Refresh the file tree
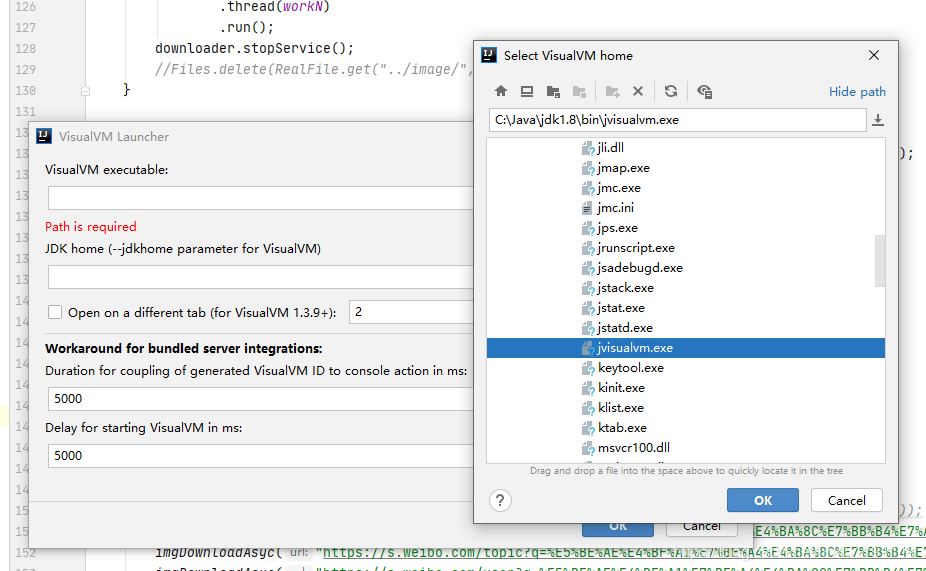 (671, 91)
